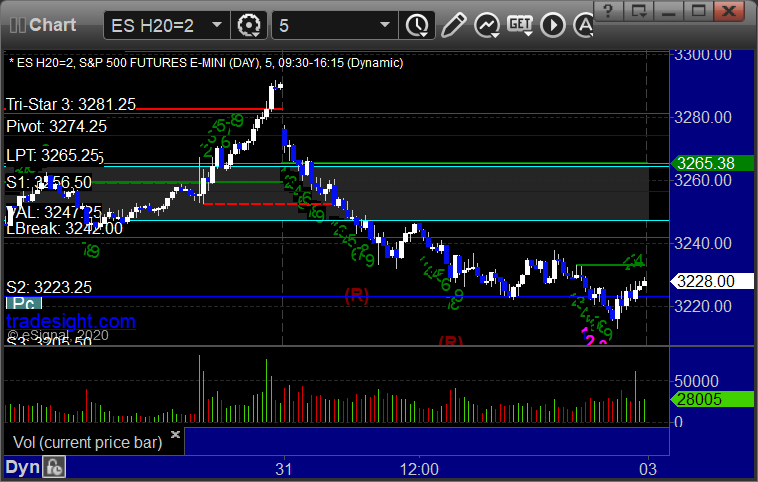This screenshot has height=482, width=758.
Task: Close the Vol study pane
Action: 175,434
